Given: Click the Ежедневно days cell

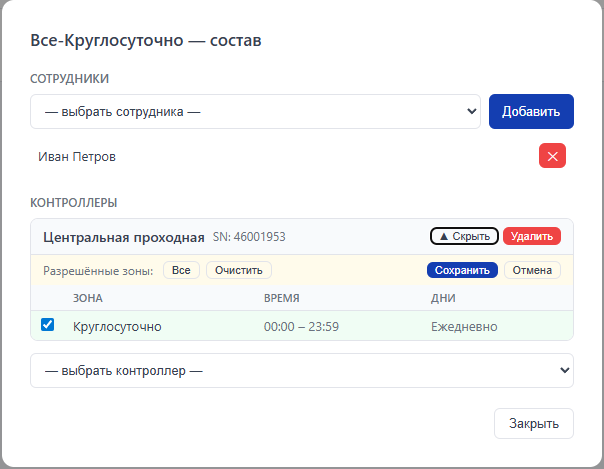Looking at the screenshot, I should click(x=464, y=327).
